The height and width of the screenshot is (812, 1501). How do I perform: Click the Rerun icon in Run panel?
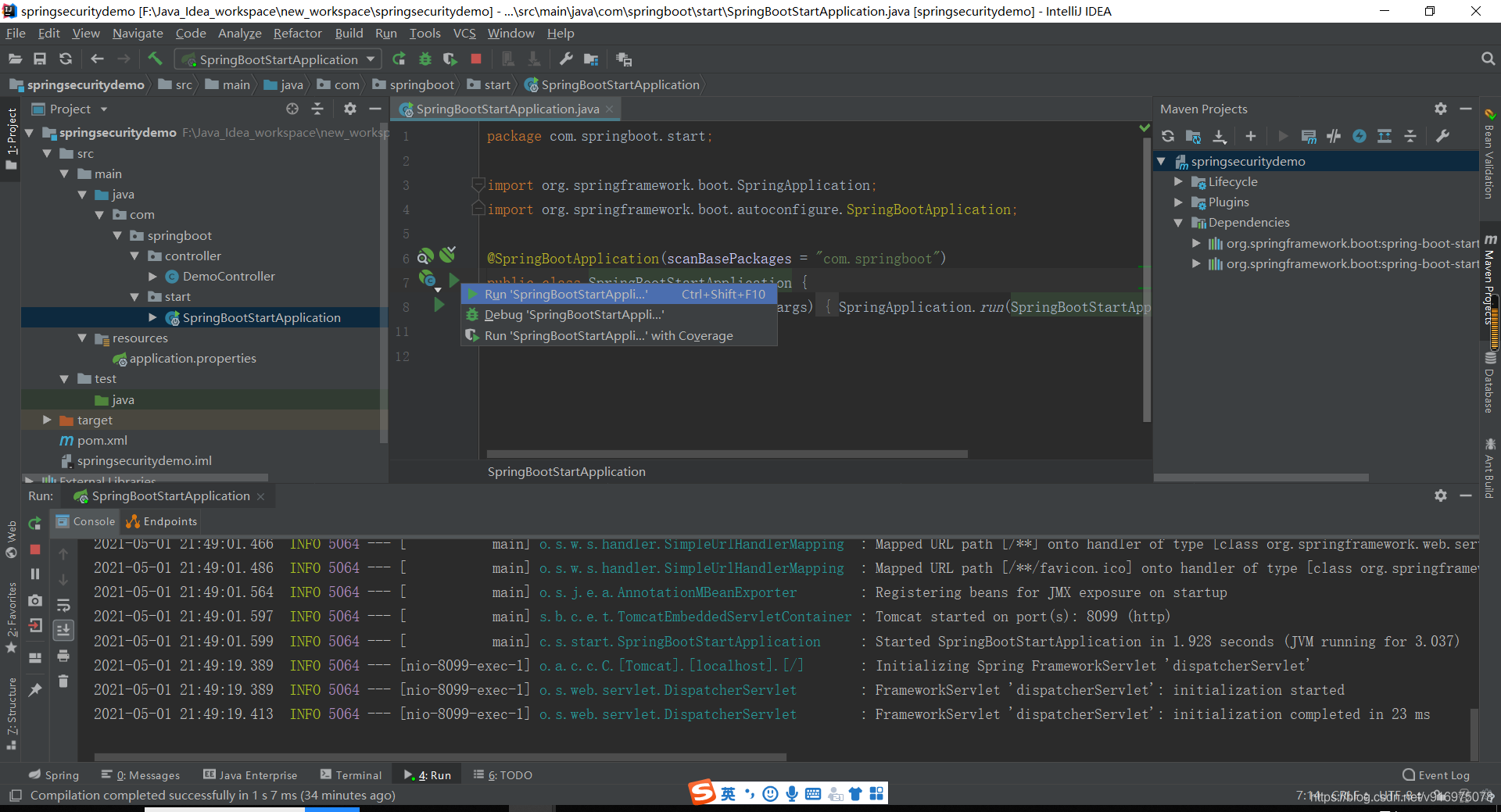tap(34, 524)
